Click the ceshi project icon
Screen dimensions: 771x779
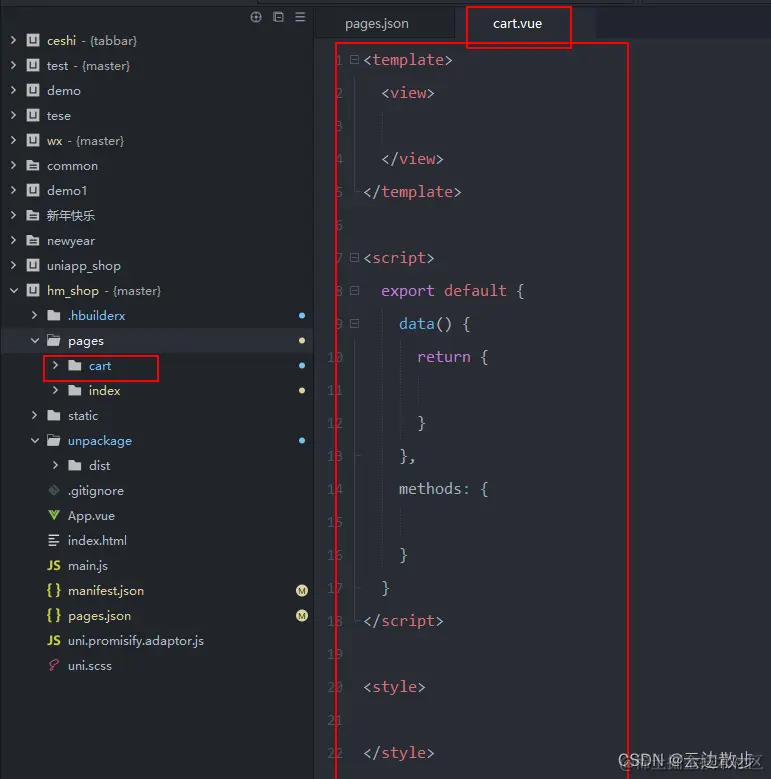tap(33, 40)
